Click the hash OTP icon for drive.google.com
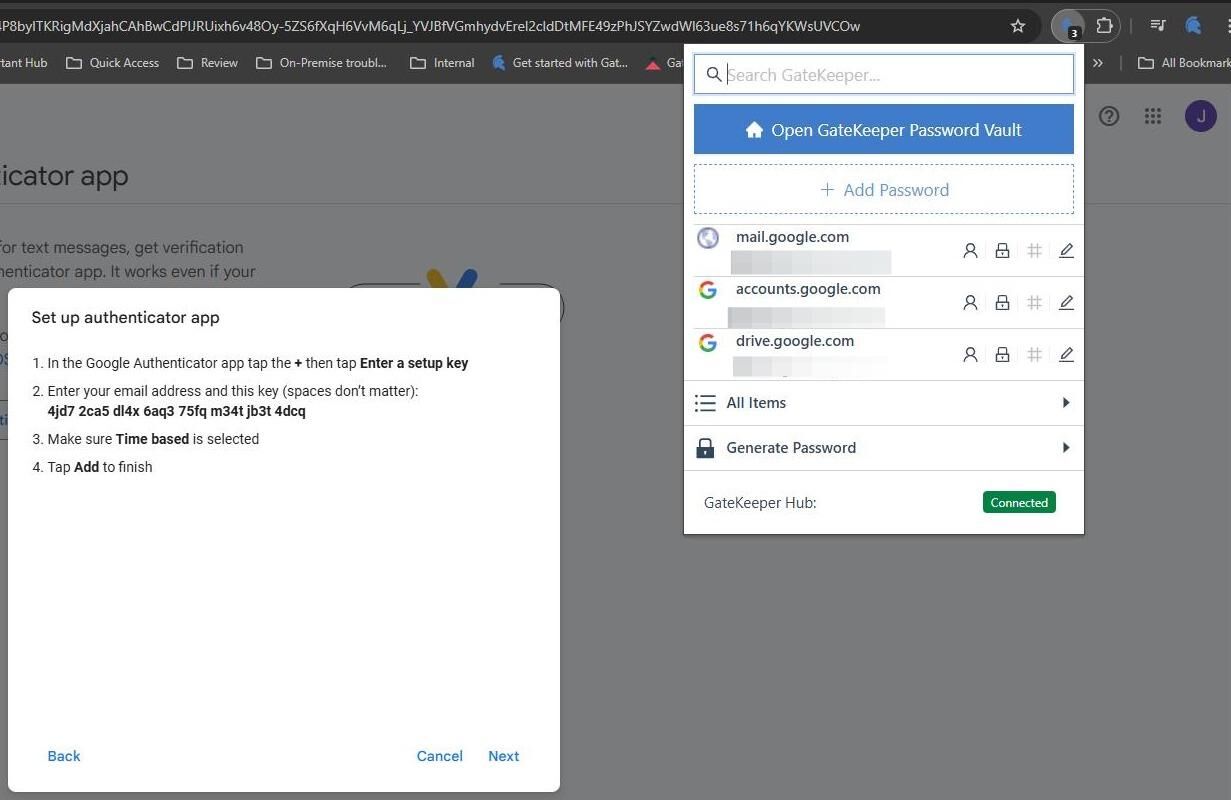1231x800 pixels. [1035, 354]
